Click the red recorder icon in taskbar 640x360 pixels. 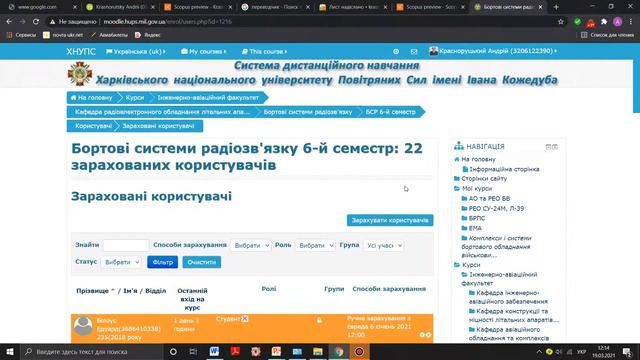click(x=359, y=351)
